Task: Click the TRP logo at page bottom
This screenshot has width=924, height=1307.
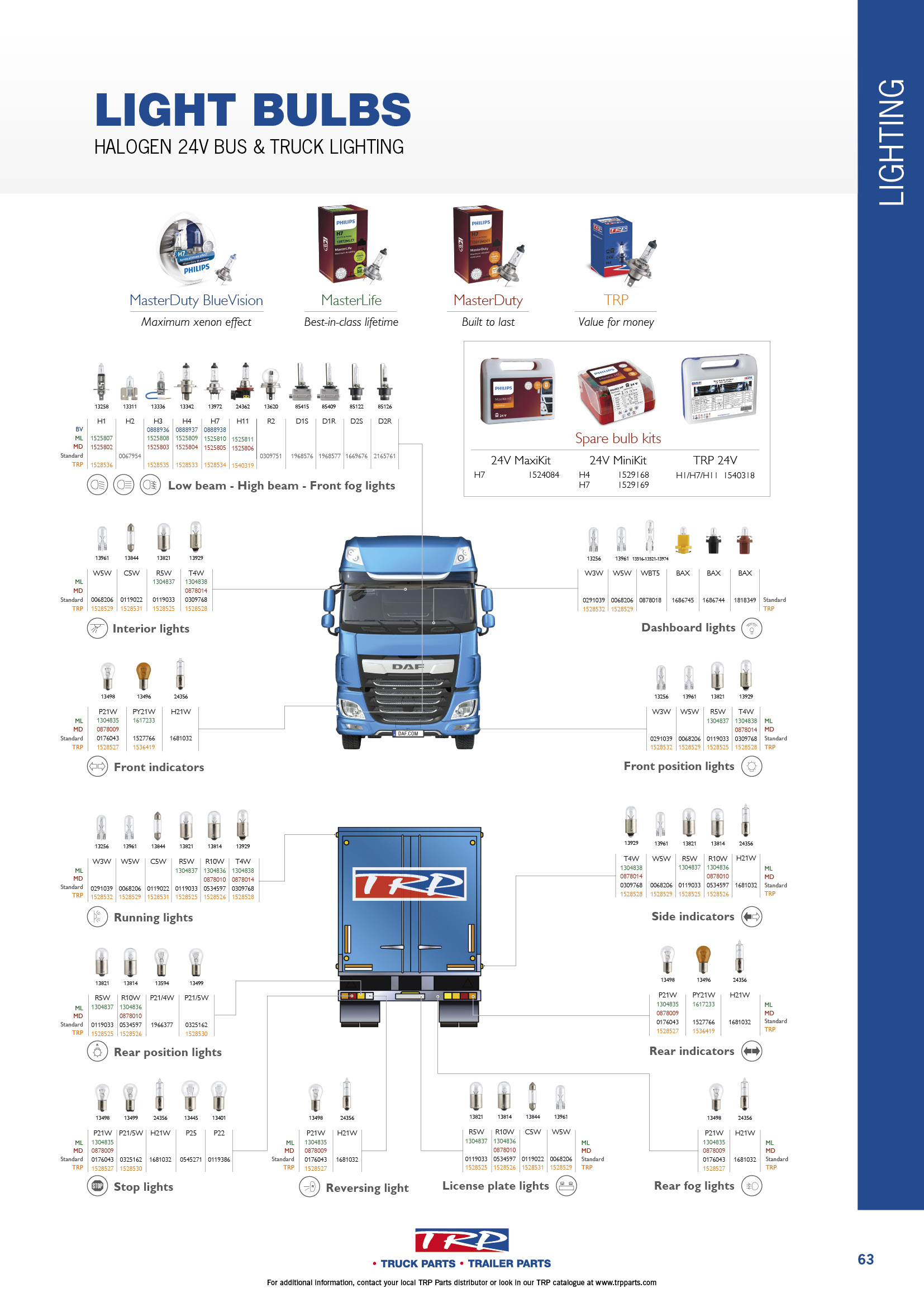Action: tap(462, 1239)
